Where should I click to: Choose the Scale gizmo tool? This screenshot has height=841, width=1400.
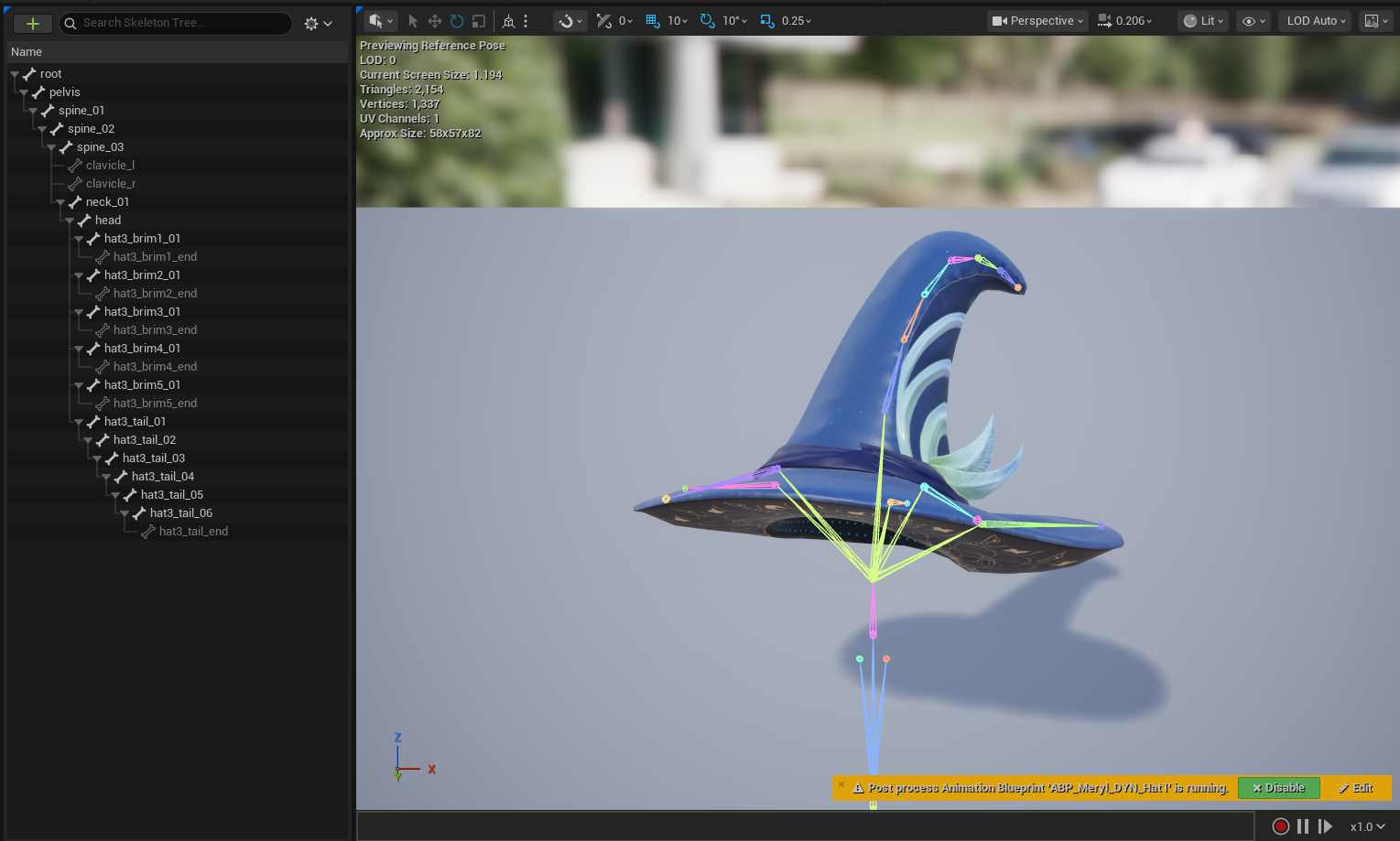point(479,21)
